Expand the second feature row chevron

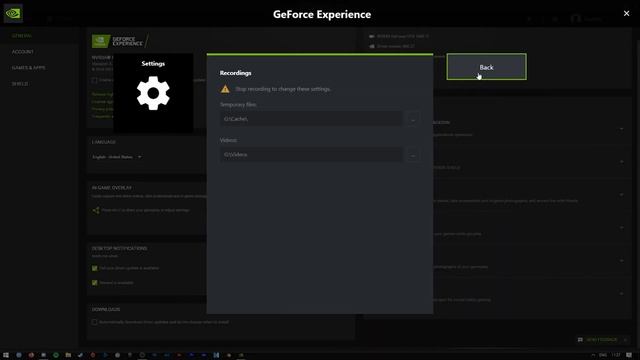tap(622, 162)
